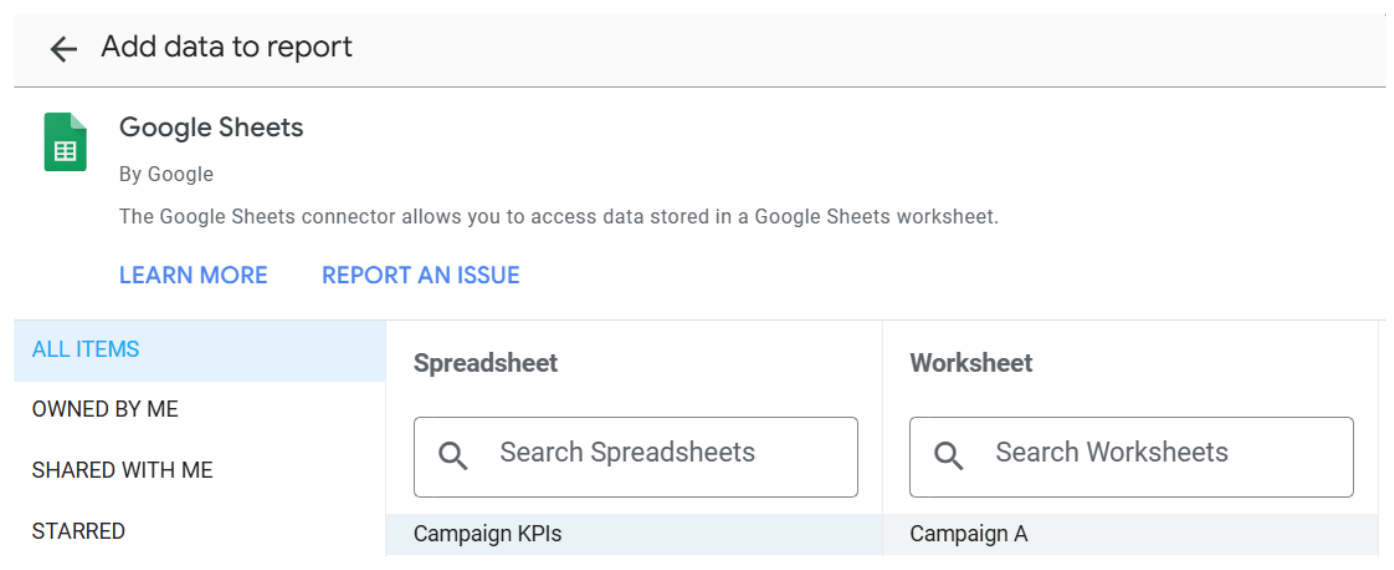Open the LEARN MORE link
The width and height of the screenshot is (1394, 570).
click(193, 275)
